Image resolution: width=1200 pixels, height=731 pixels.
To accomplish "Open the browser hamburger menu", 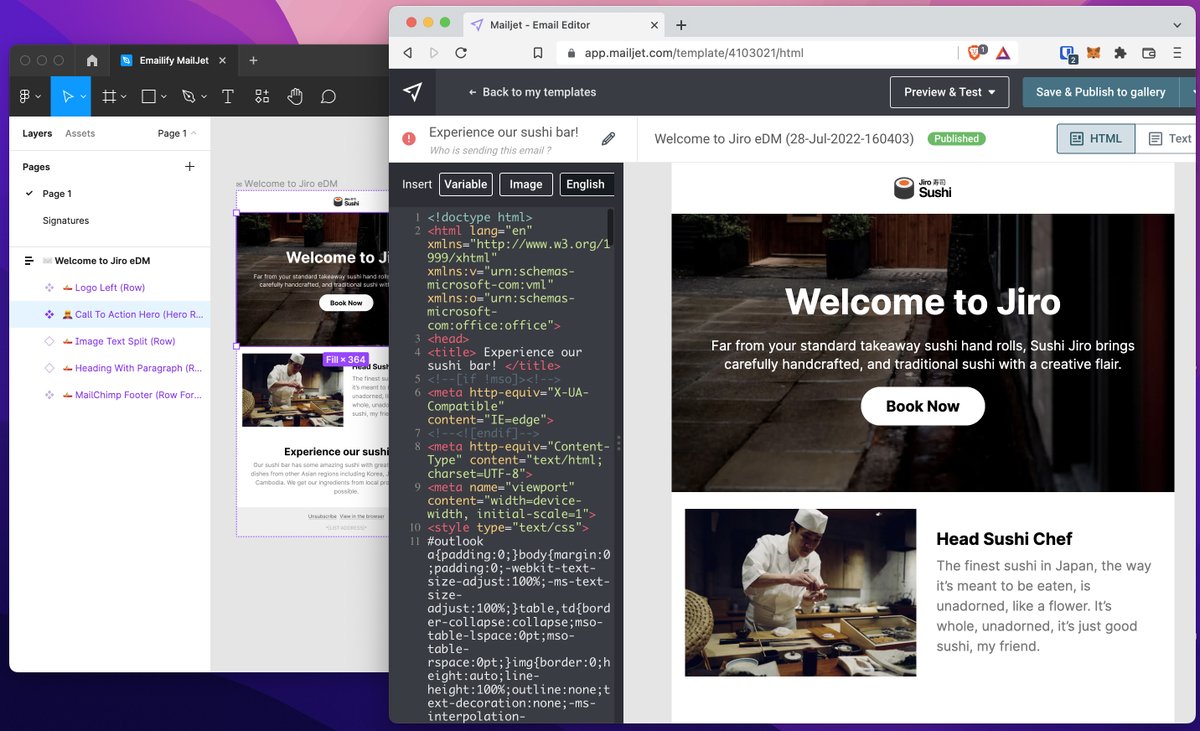I will coord(1177,53).
